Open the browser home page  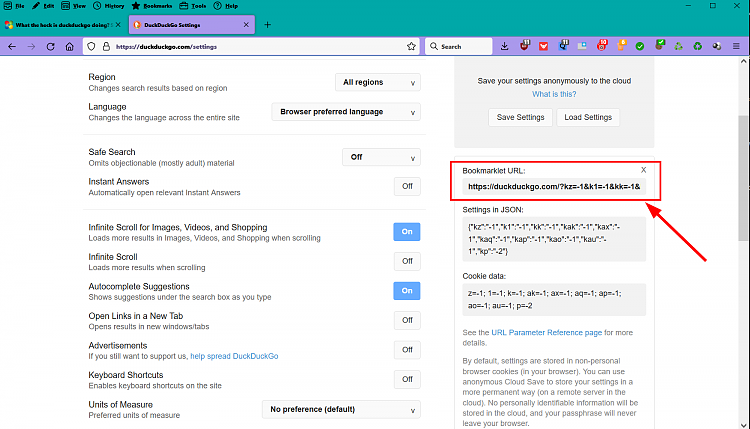pos(69,46)
